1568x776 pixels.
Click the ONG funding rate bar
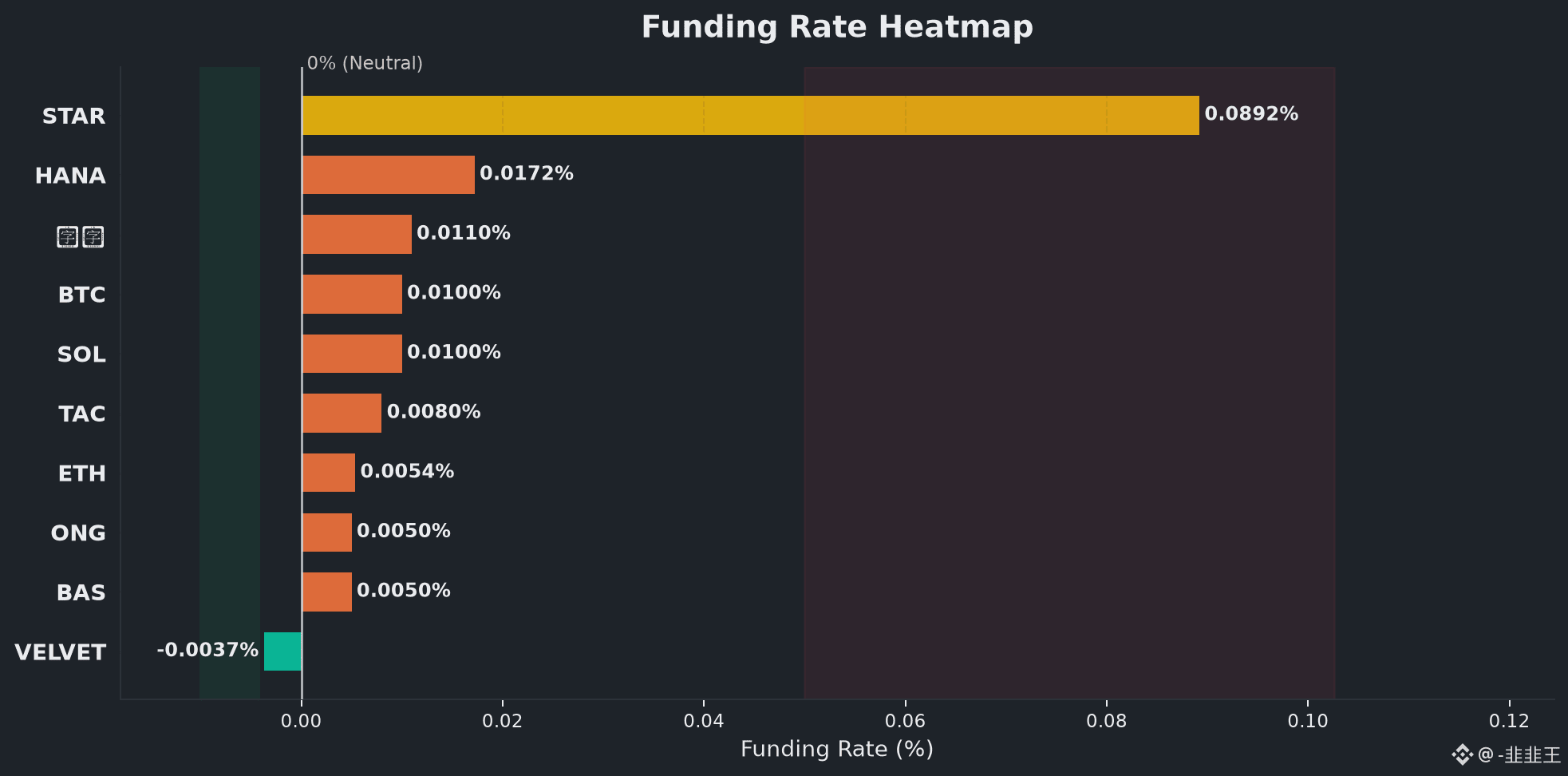pos(326,533)
